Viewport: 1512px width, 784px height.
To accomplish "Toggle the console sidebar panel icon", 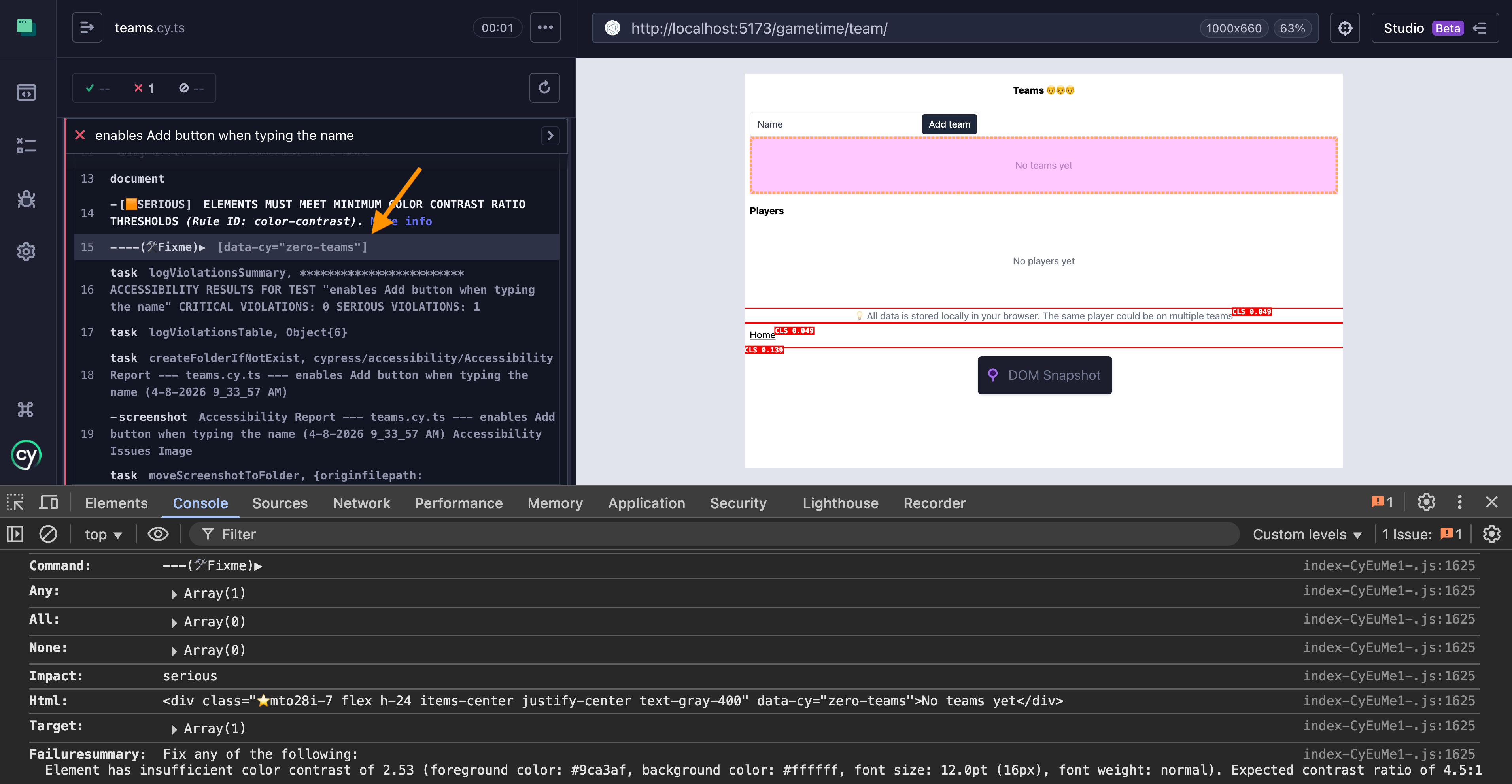I will coord(14,533).
